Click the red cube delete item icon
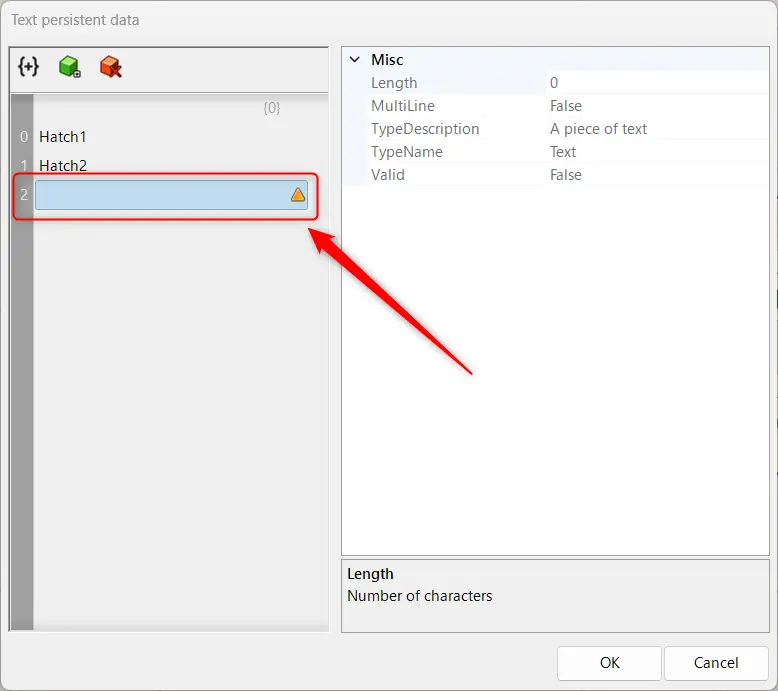This screenshot has height=691, width=778. pyautogui.click(x=110, y=67)
